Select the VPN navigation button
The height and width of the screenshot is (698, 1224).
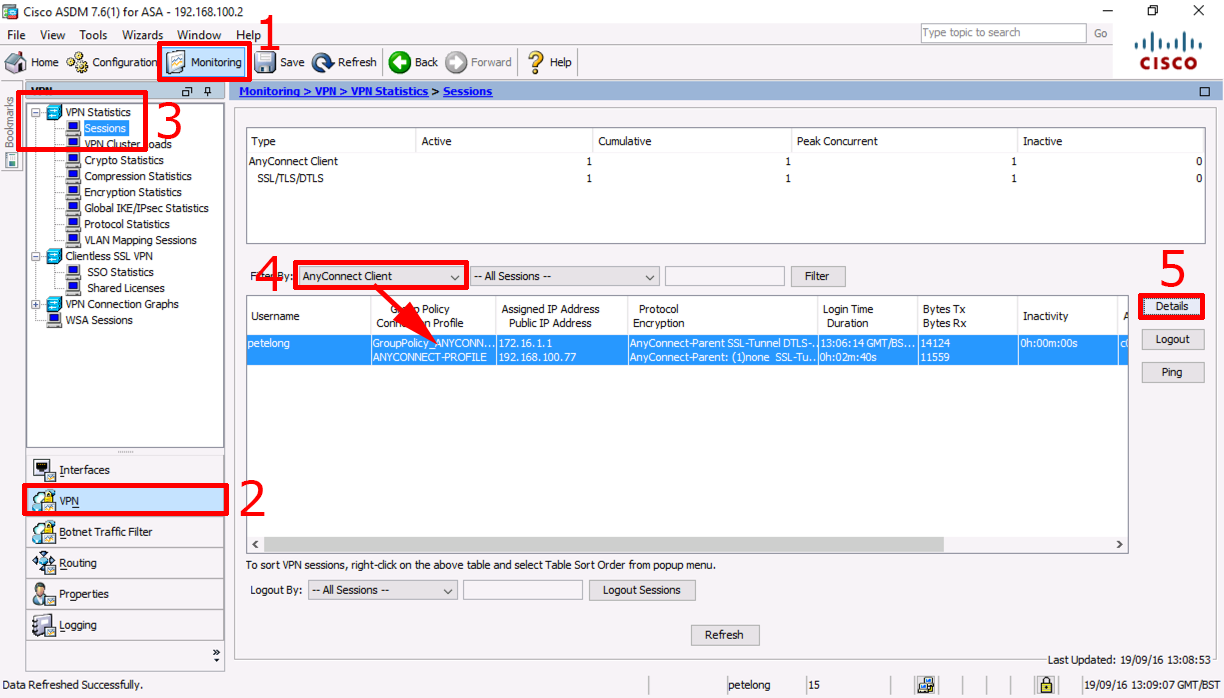coord(125,500)
